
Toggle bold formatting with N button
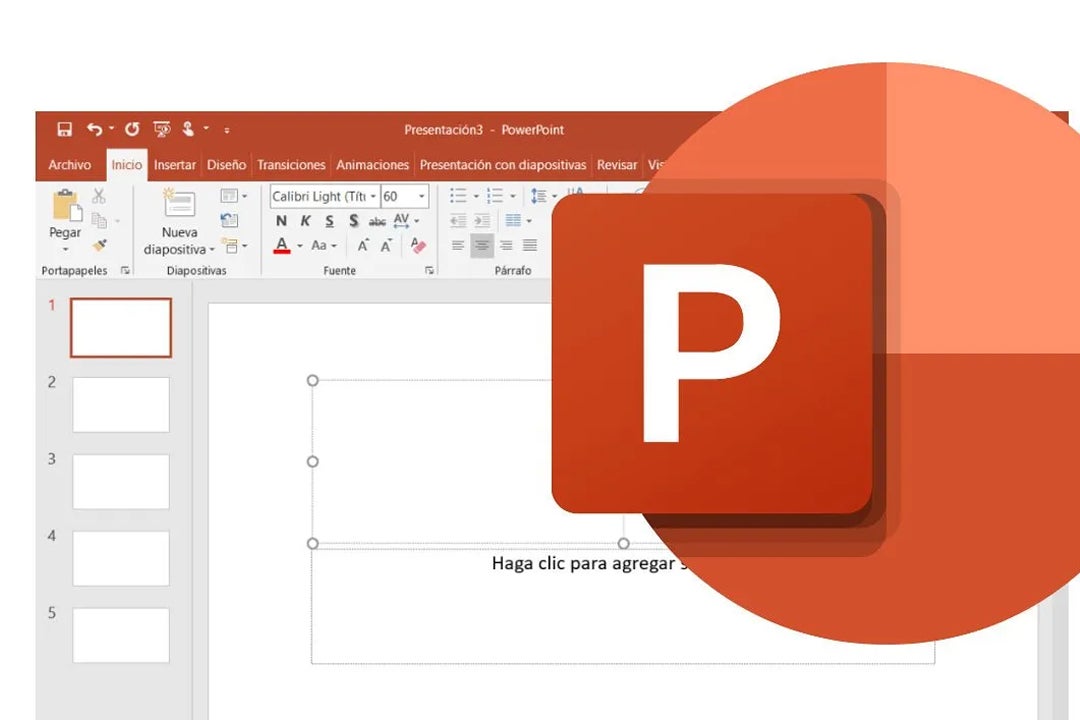(x=281, y=221)
